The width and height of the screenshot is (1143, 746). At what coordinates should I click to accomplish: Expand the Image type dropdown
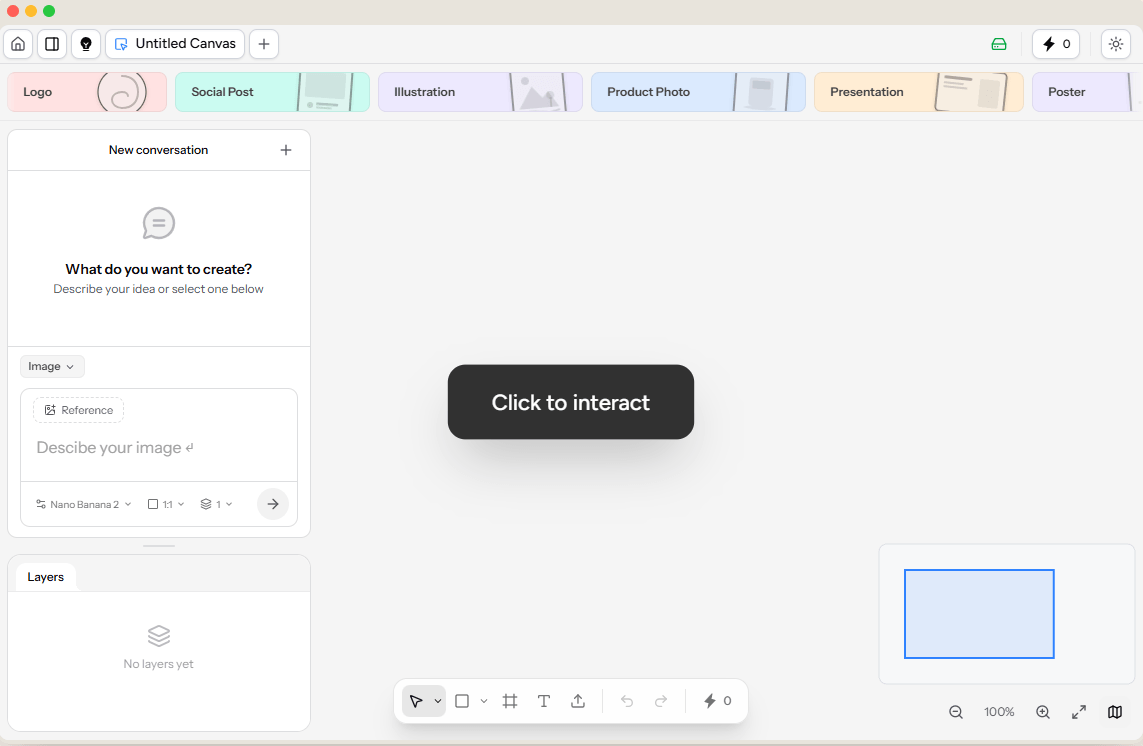(x=52, y=366)
